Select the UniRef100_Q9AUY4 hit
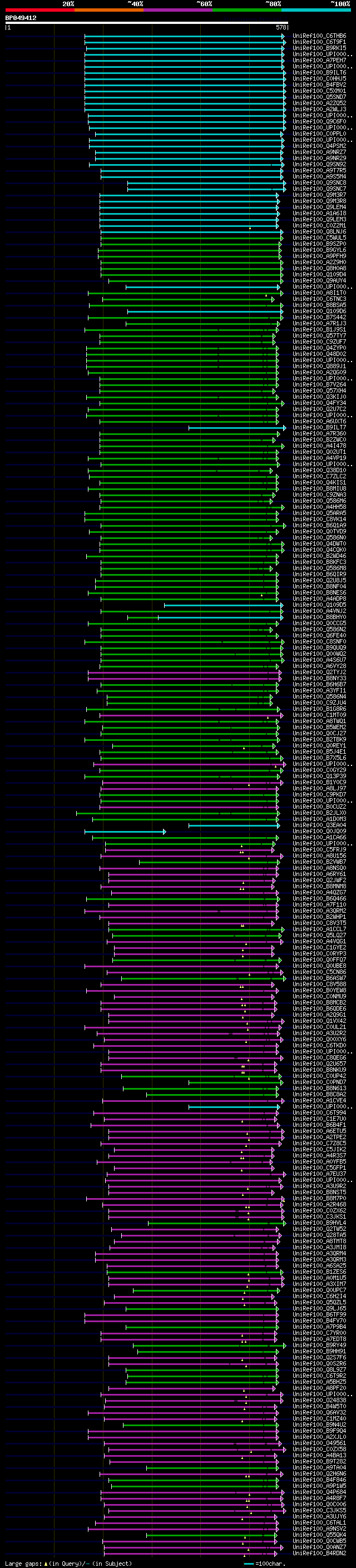This screenshot has width=356, height=1568. (319, 280)
